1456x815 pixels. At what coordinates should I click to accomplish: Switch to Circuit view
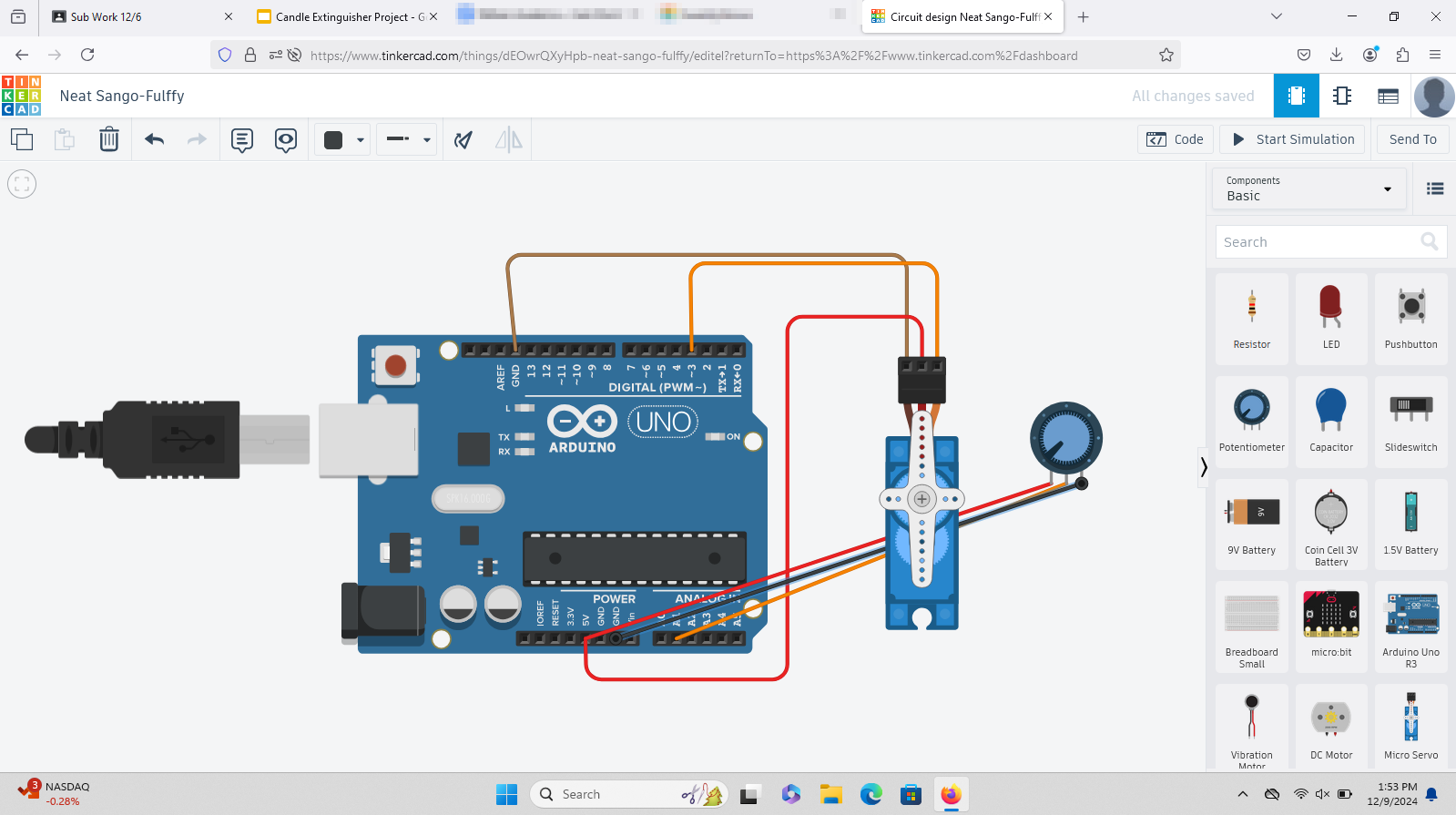point(1297,96)
